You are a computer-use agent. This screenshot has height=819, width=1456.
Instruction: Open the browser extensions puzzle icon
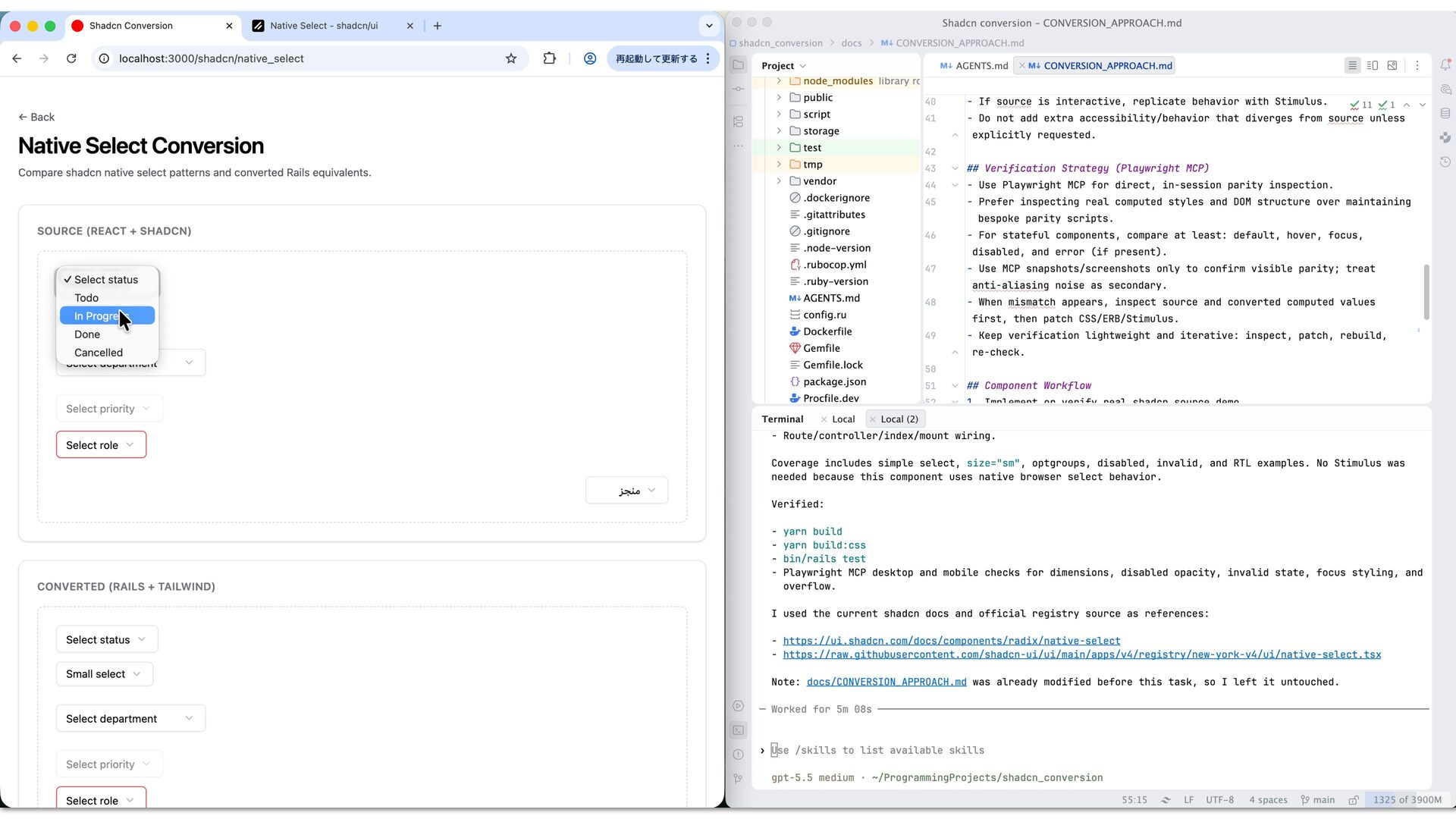(550, 58)
